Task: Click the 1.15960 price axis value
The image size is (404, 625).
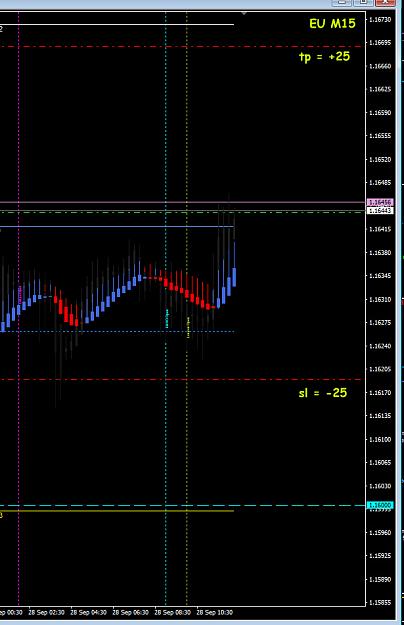Action: tap(380, 533)
